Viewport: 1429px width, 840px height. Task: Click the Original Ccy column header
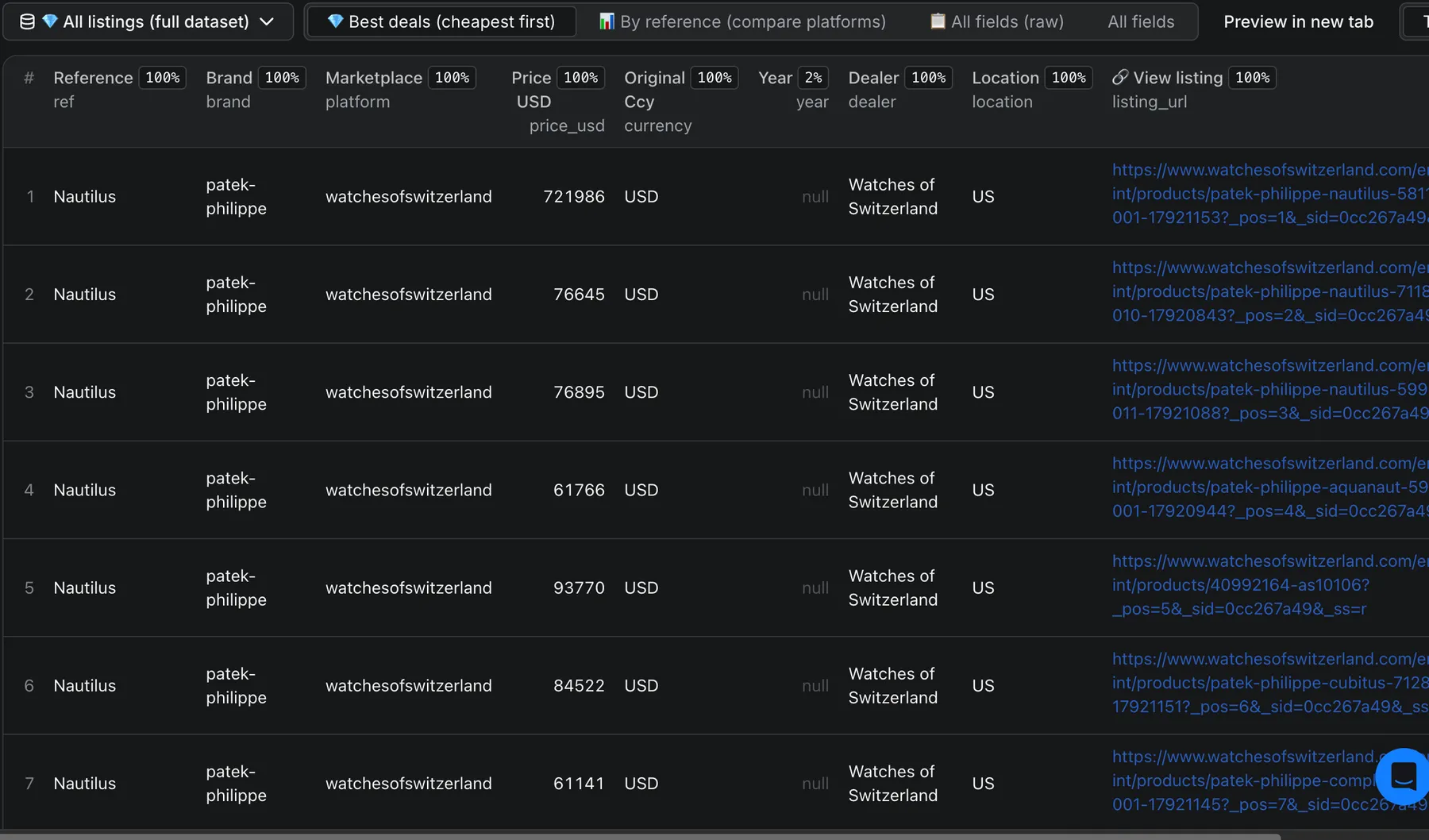tap(654, 89)
